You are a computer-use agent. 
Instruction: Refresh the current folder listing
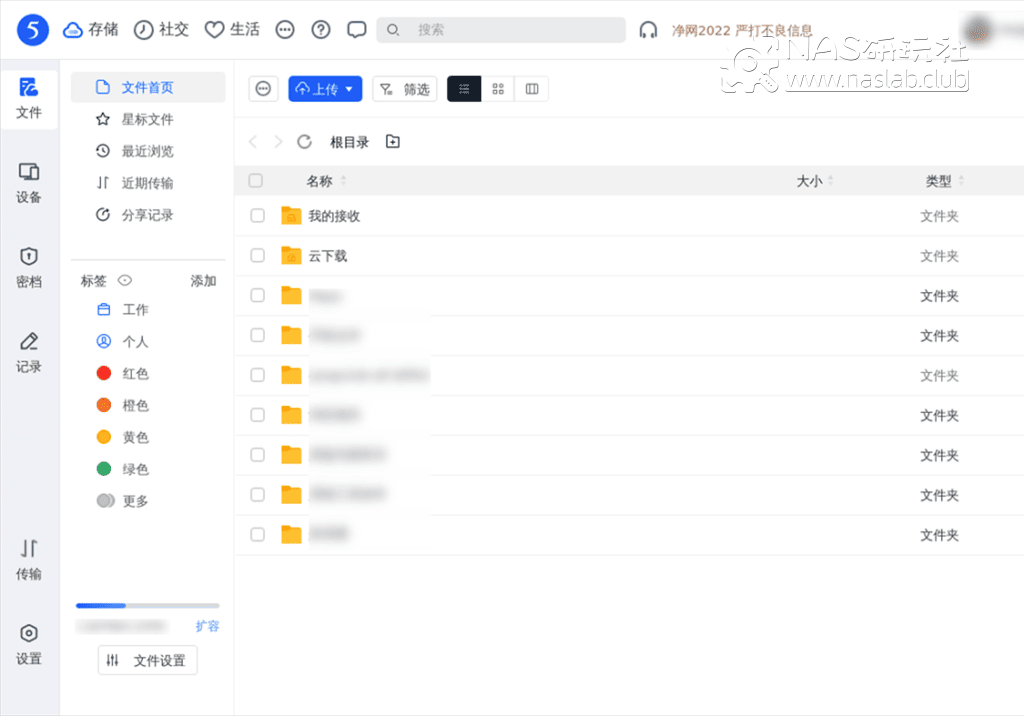(x=304, y=141)
